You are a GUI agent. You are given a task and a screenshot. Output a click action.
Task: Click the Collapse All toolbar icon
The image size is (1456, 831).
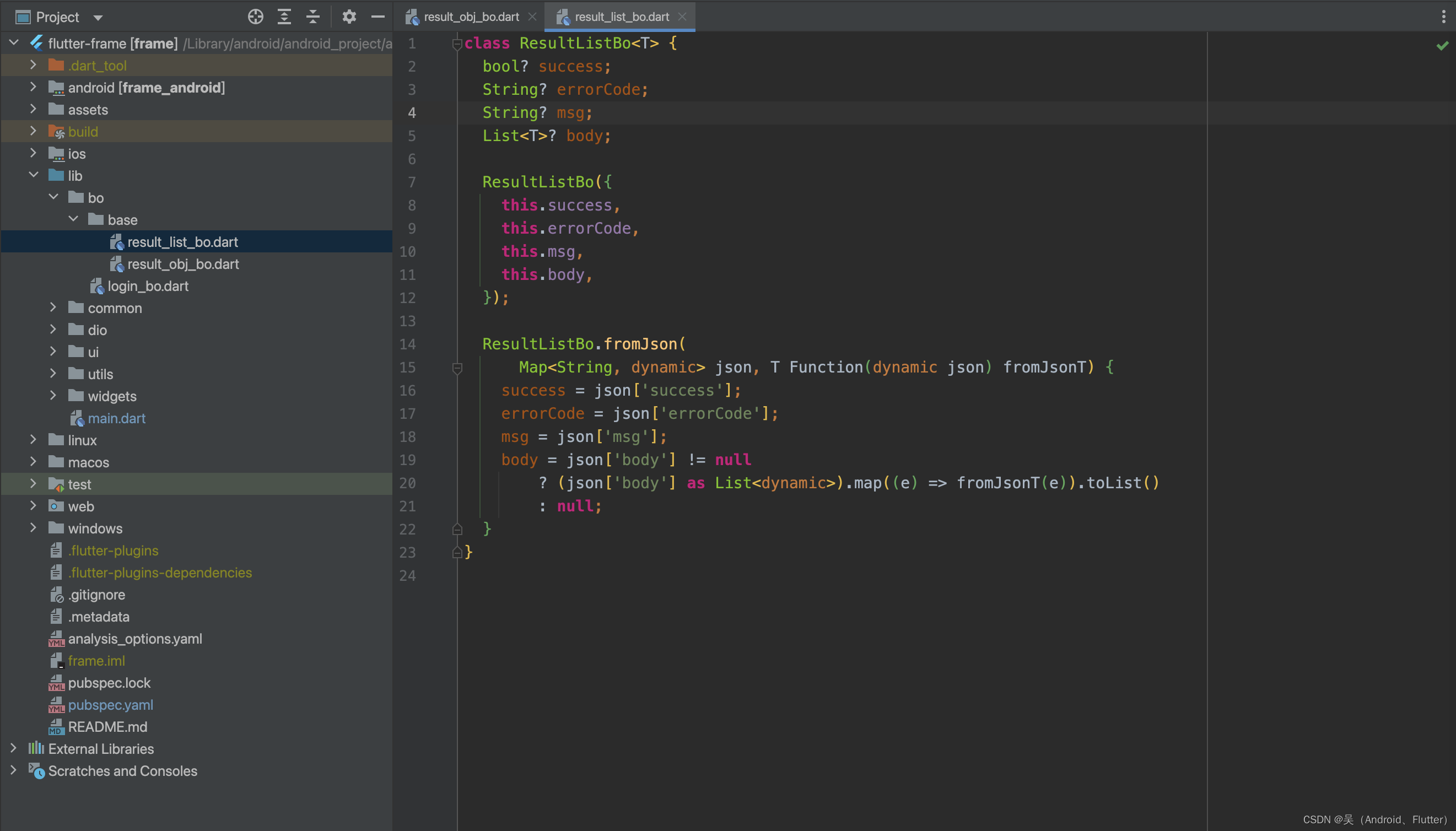(x=312, y=17)
